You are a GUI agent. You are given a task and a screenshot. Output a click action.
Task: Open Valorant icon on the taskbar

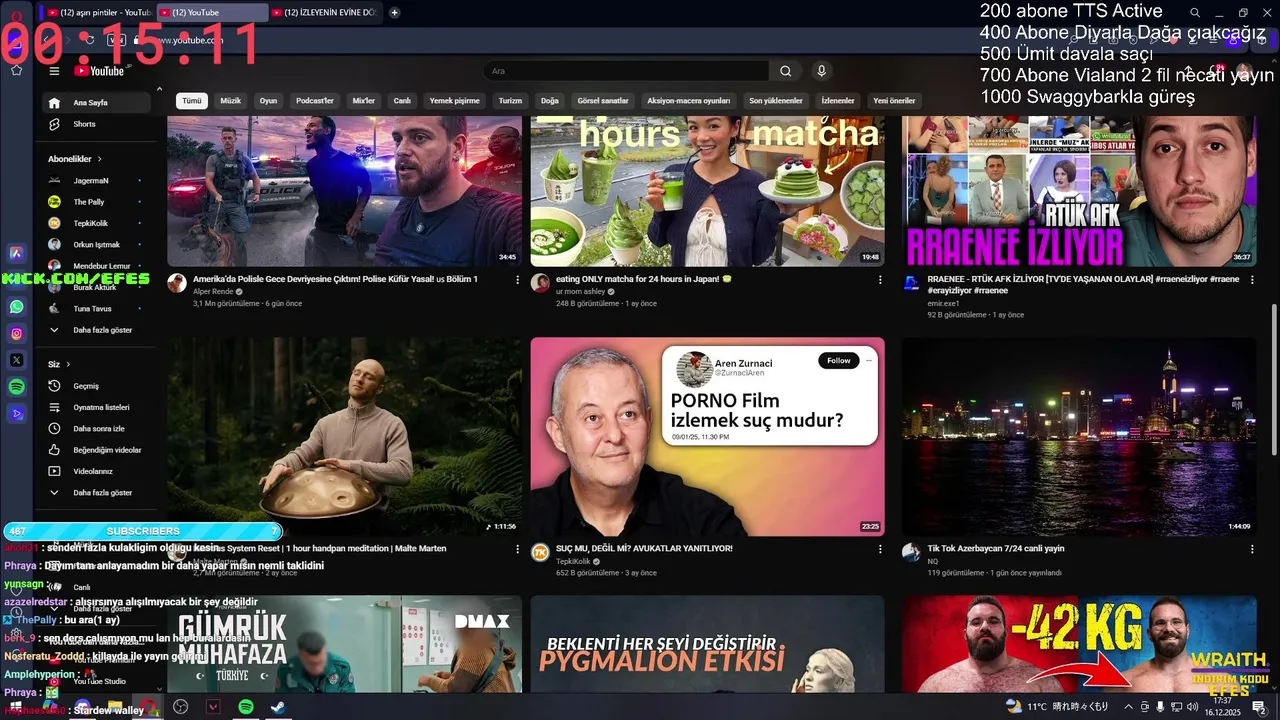213,707
